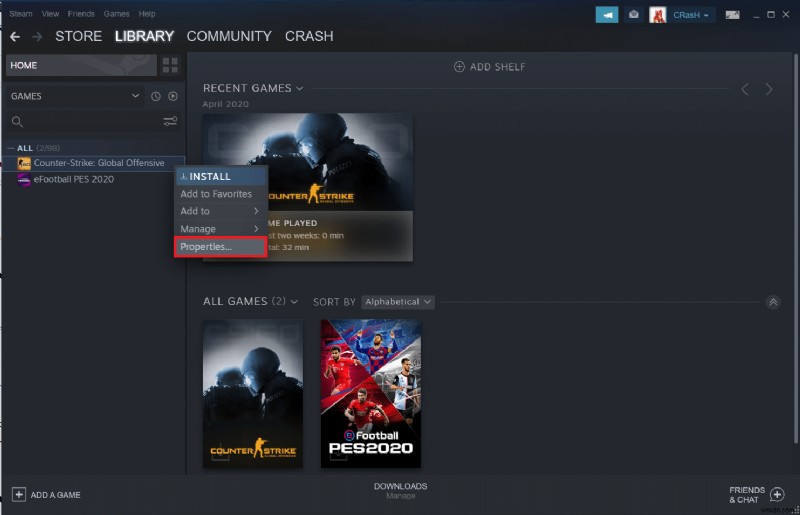This screenshot has width=800, height=515.
Task: Open the Games menu
Action: tap(116, 14)
